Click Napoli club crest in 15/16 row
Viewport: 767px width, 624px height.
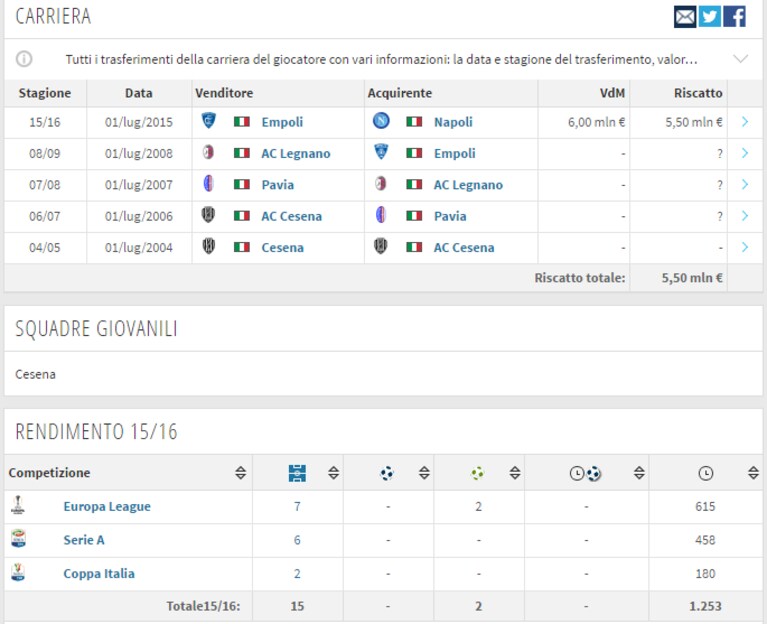381,121
